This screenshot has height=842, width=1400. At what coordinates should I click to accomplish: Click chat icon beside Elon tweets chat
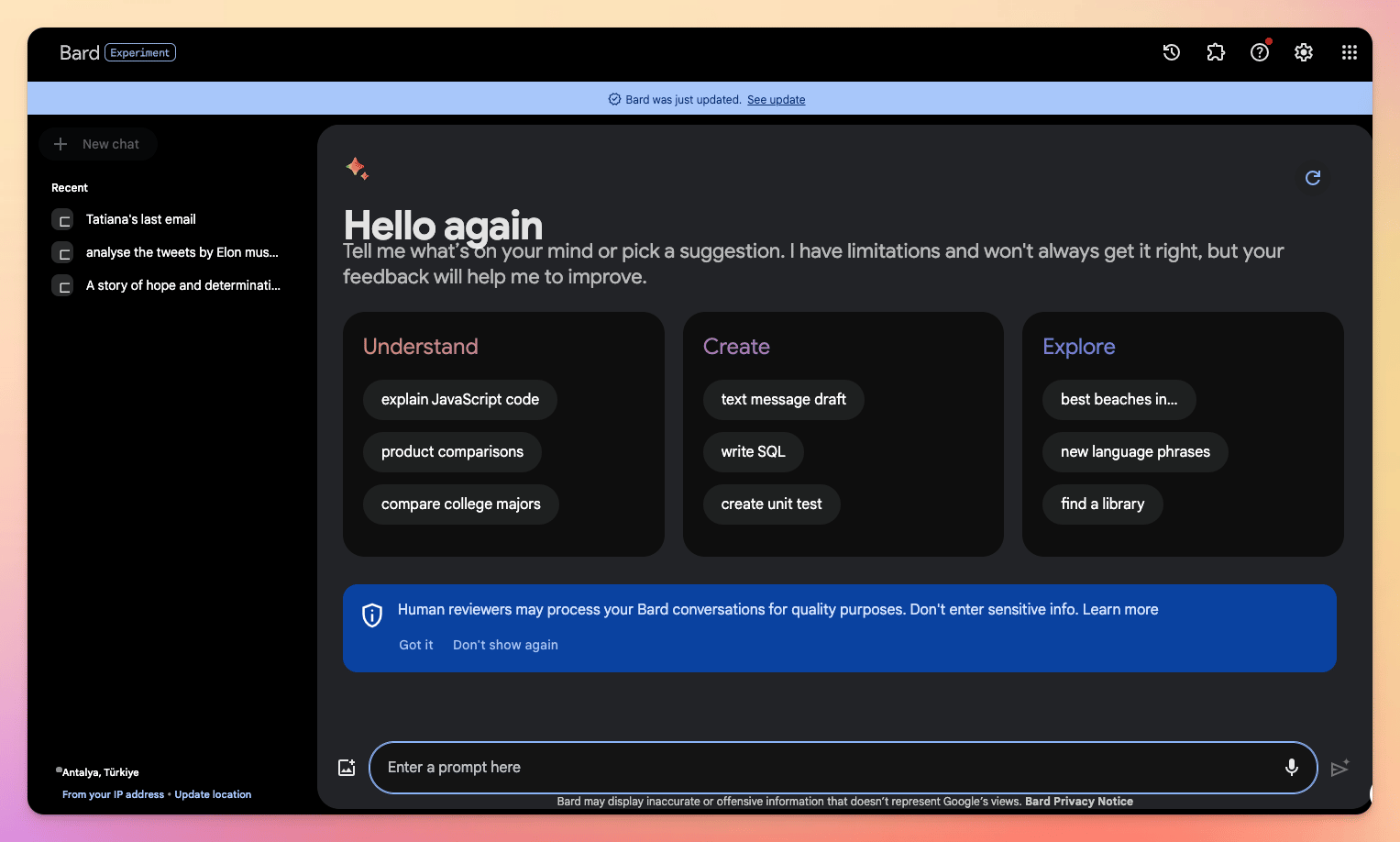[62, 253]
